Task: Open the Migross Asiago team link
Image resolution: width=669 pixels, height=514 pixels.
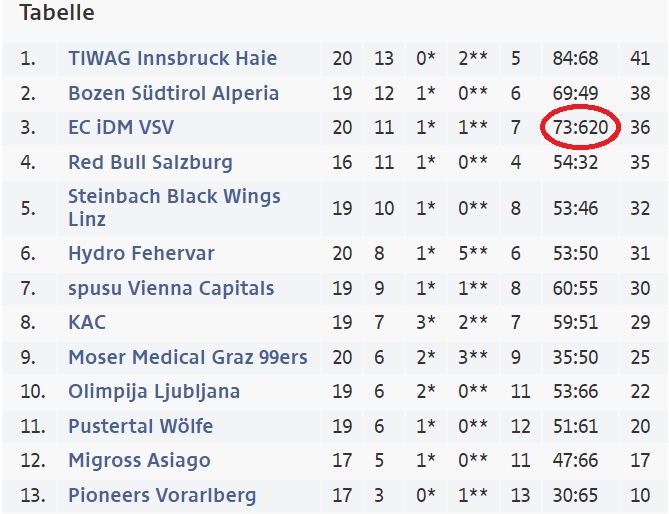Action: coord(139,460)
